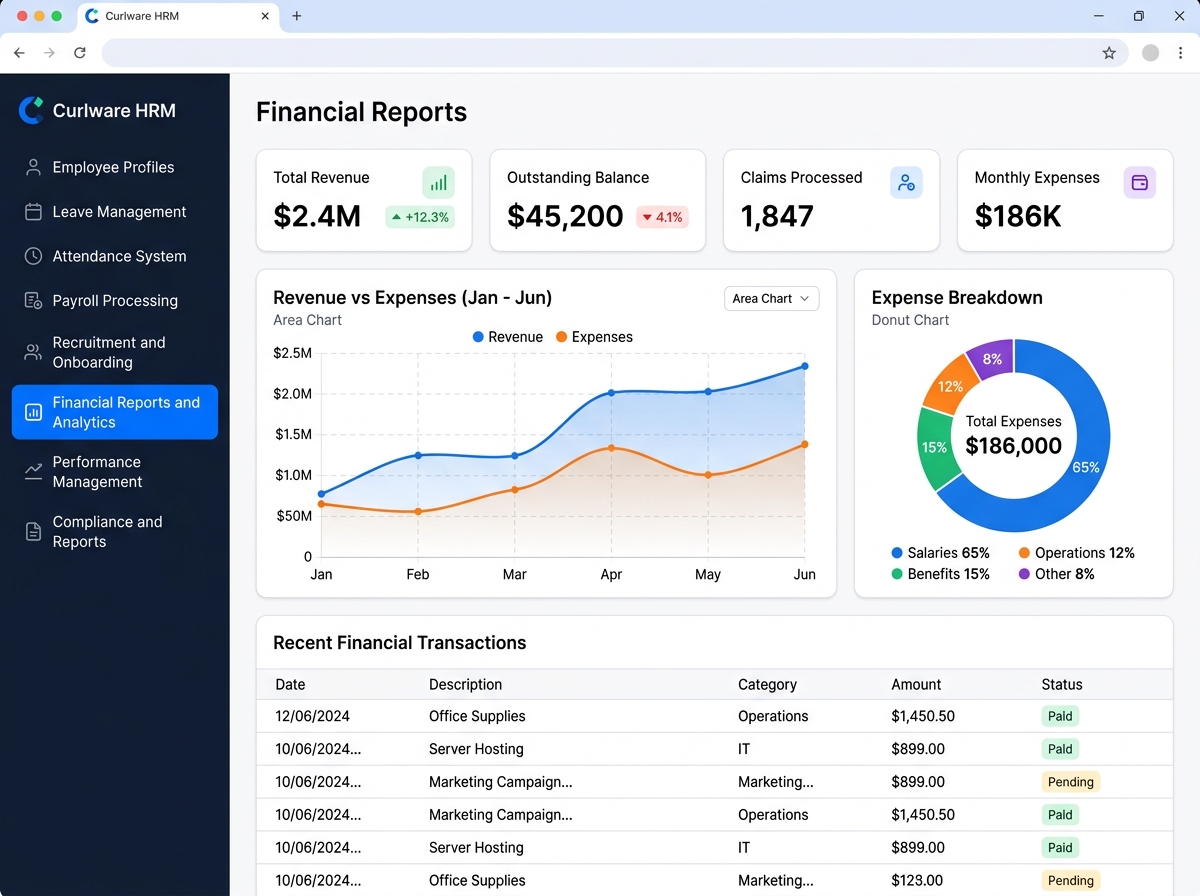Click the Date column header
The width and height of the screenshot is (1200, 896).
pyautogui.click(x=290, y=685)
